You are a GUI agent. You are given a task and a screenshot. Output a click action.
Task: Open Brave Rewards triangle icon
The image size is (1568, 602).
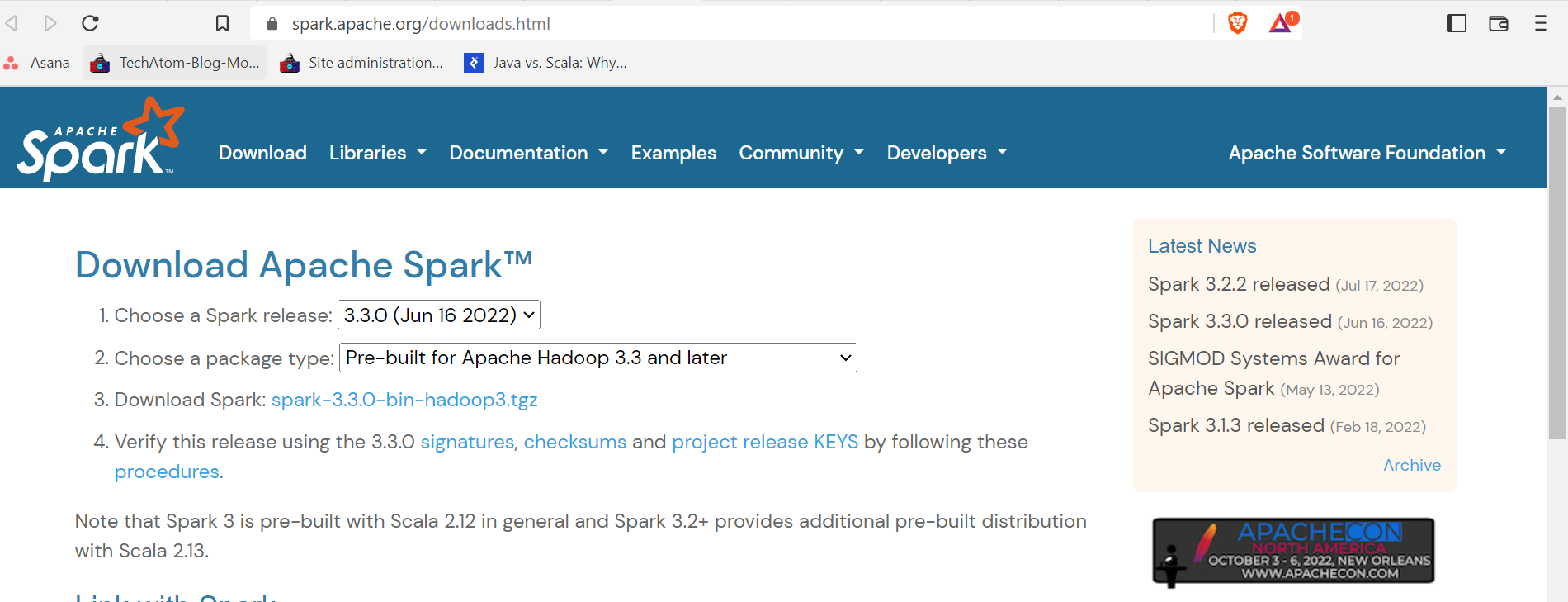pos(1282,22)
